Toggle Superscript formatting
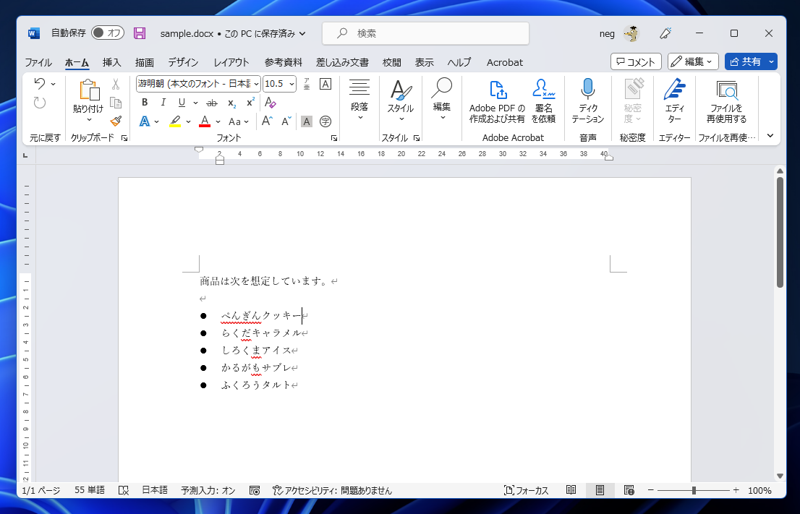 tap(250, 102)
